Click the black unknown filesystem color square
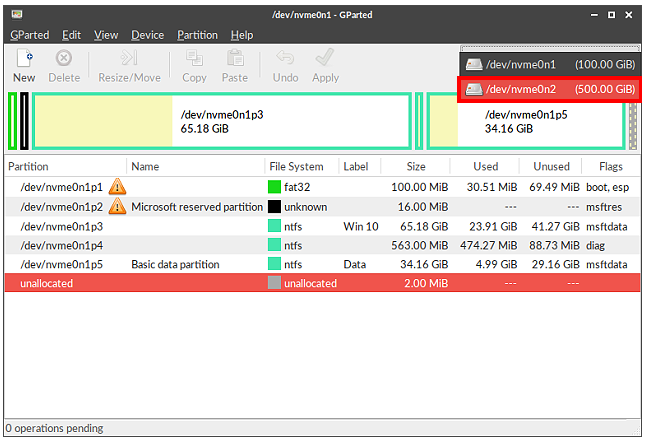The width and height of the screenshot is (645, 443). point(274,206)
